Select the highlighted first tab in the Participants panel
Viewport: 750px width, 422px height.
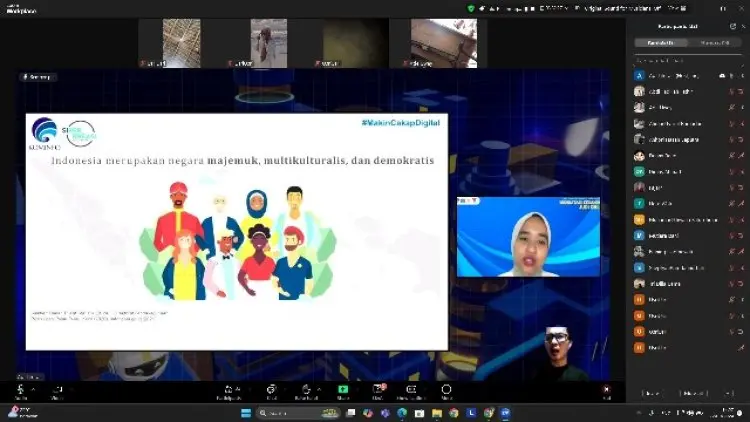pos(661,43)
